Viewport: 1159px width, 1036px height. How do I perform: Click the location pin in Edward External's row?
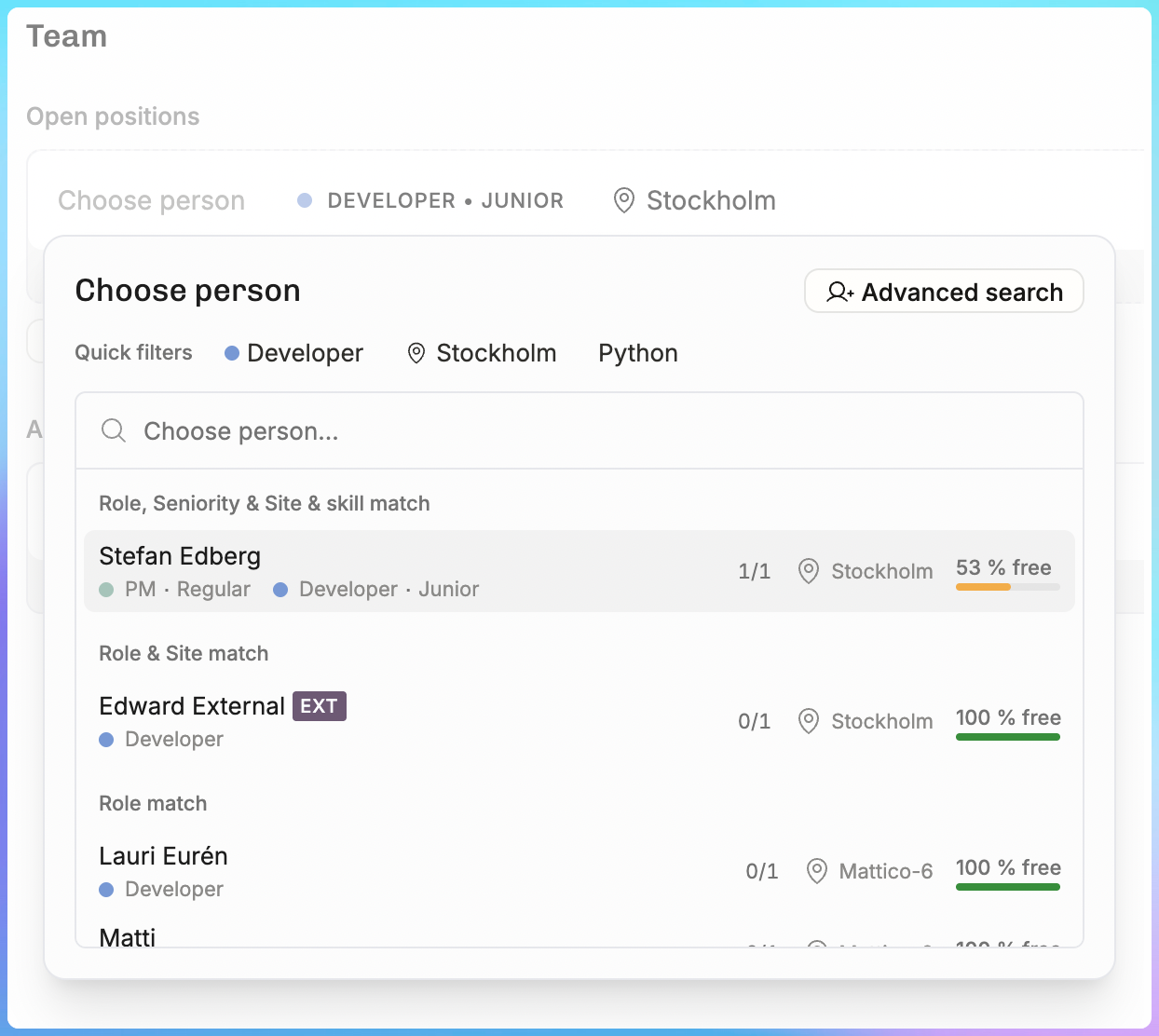click(809, 721)
